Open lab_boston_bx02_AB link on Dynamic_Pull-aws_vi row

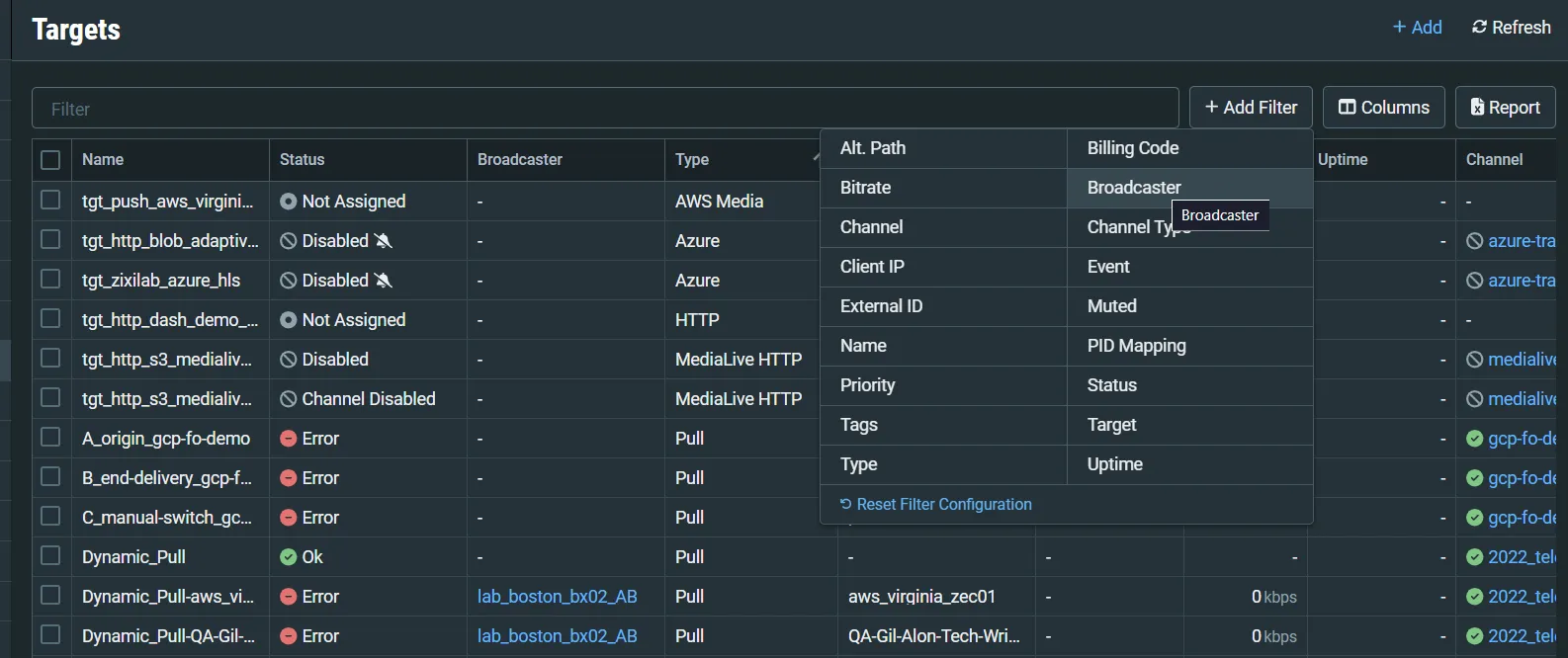coord(558,597)
